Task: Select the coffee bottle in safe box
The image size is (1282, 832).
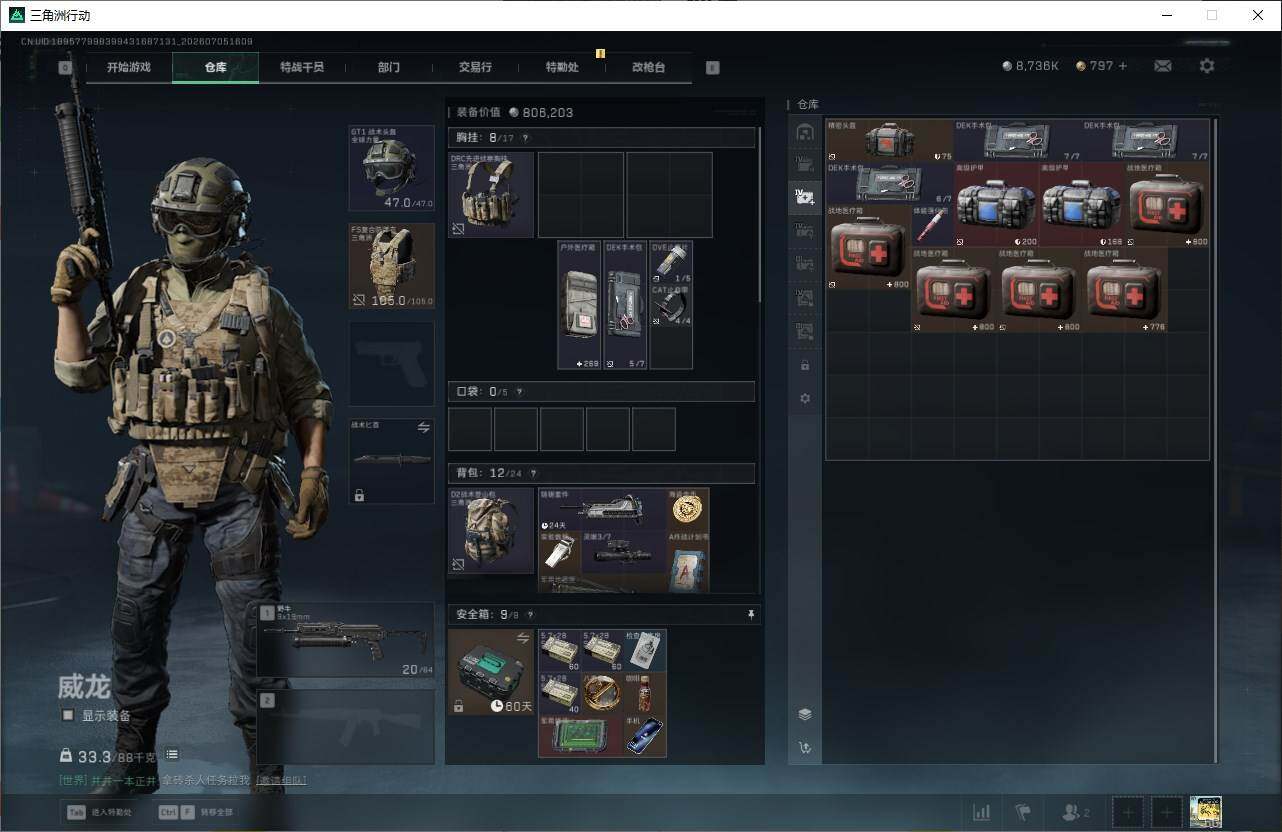Action: [645, 693]
